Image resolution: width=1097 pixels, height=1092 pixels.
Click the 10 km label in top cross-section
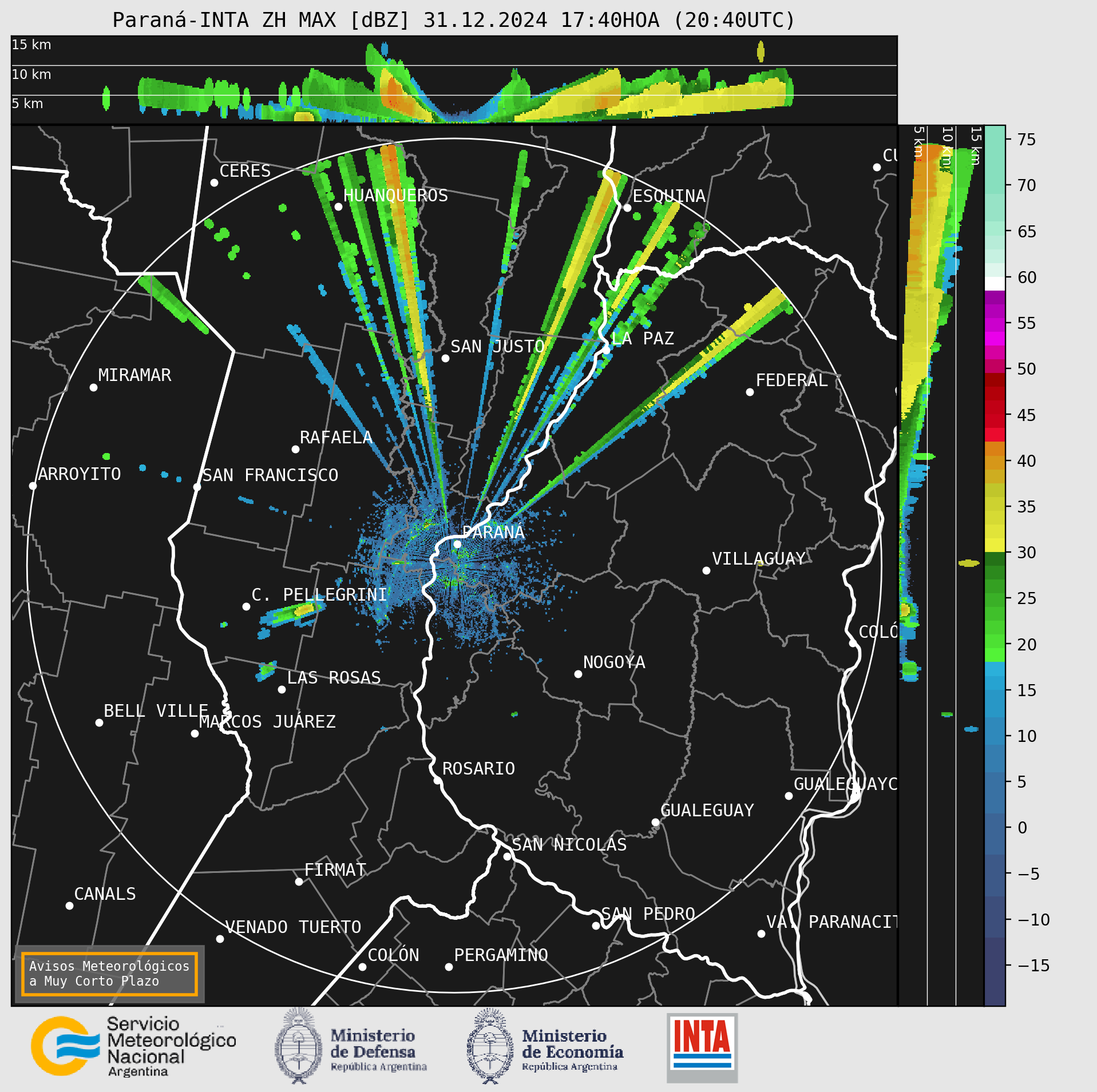pyautogui.click(x=31, y=74)
